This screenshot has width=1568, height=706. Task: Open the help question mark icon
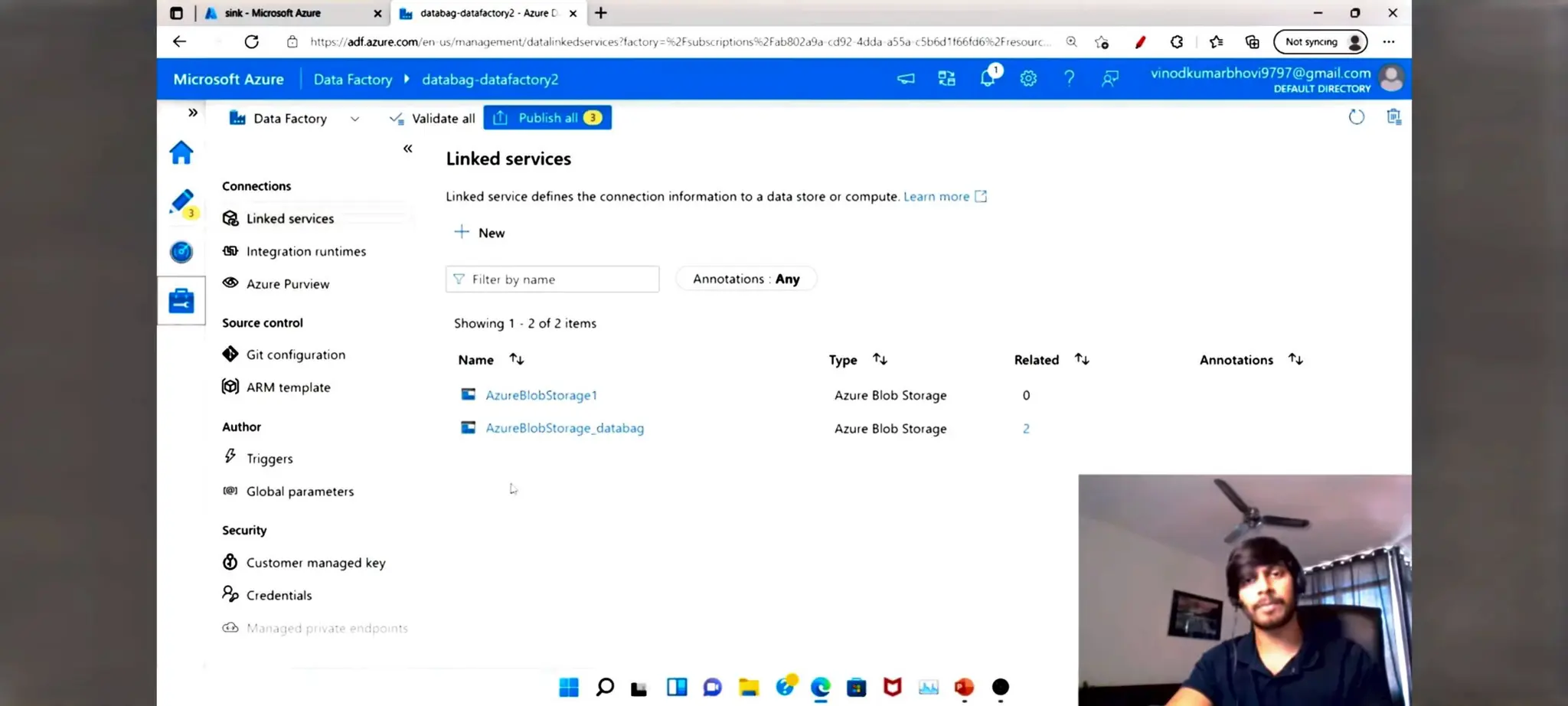1069,78
